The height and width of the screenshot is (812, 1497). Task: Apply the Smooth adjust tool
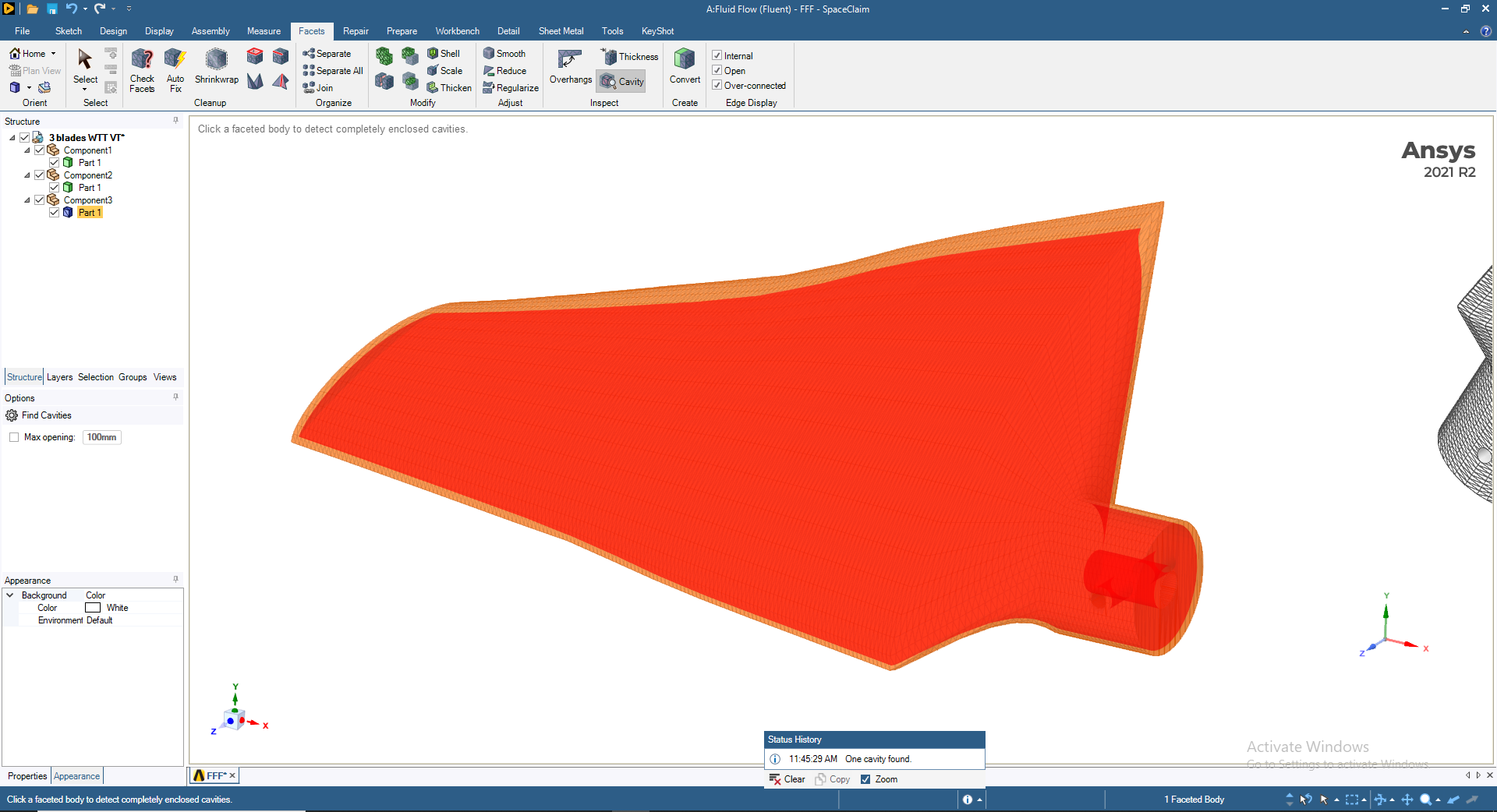pos(504,54)
